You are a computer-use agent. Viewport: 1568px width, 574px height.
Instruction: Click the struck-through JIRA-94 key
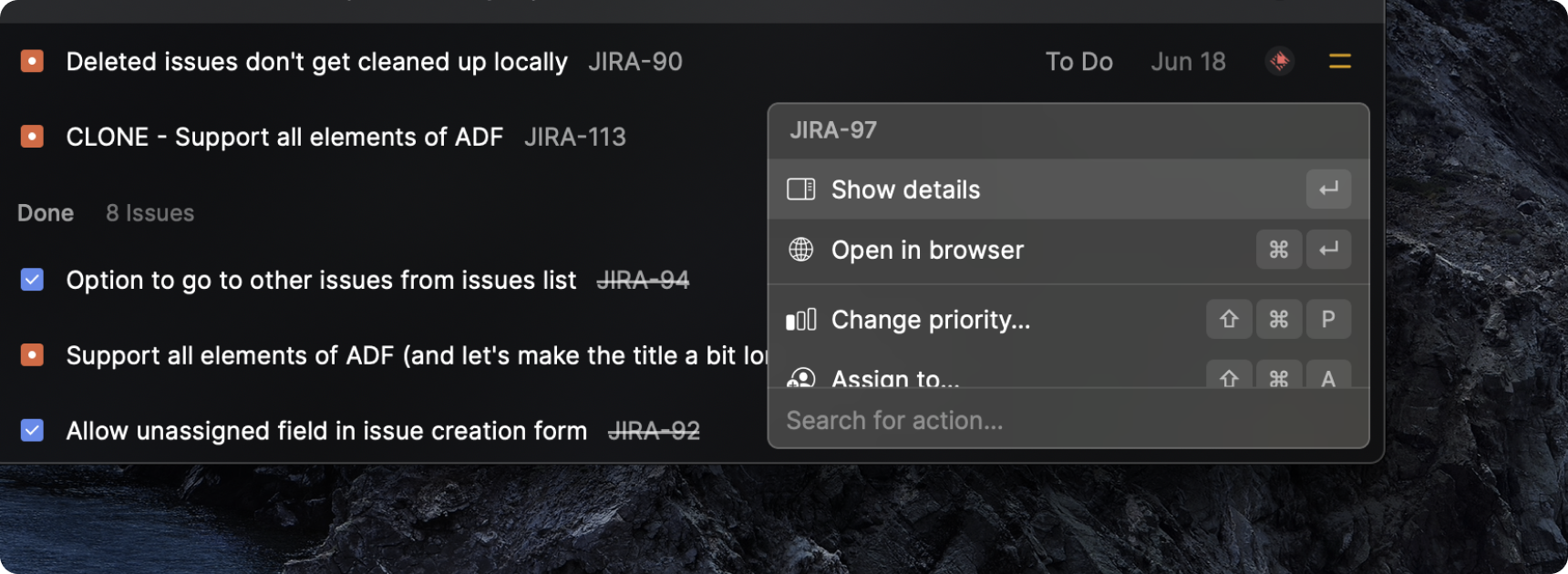click(x=643, y=280)
